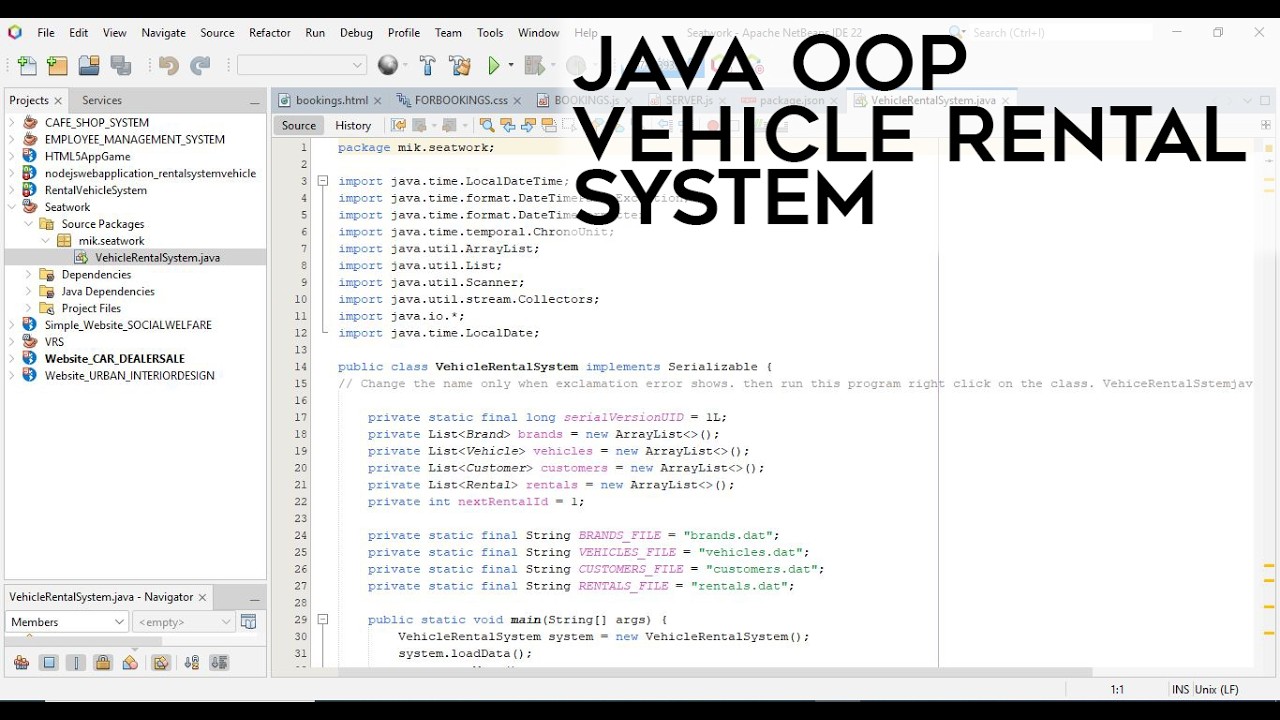This screenshot has width=1280, height=720.
Task: Click Find Previous Occurrence arrow icon
Action: coord(508,125)
